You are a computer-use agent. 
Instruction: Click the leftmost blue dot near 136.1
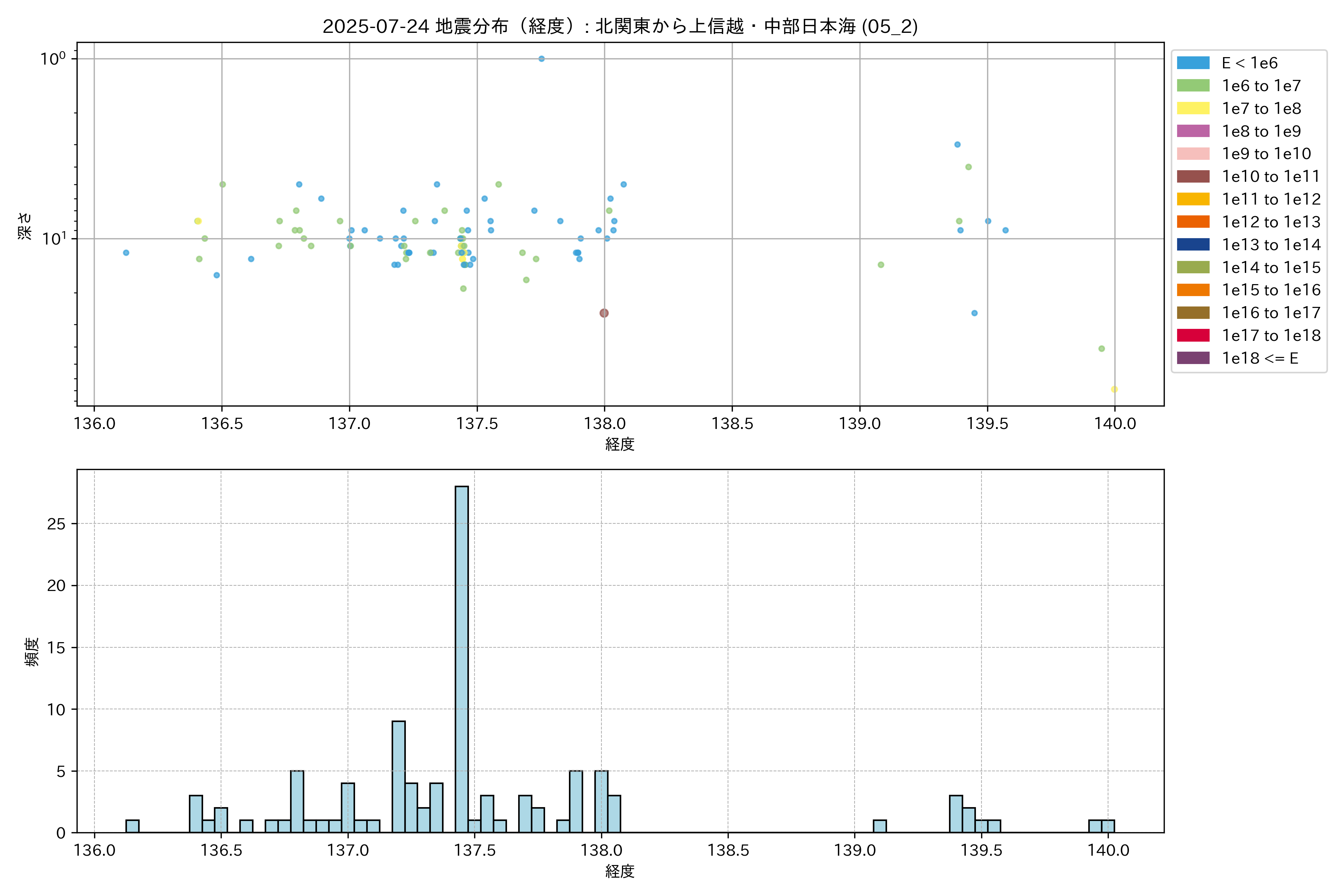[126, 253]
